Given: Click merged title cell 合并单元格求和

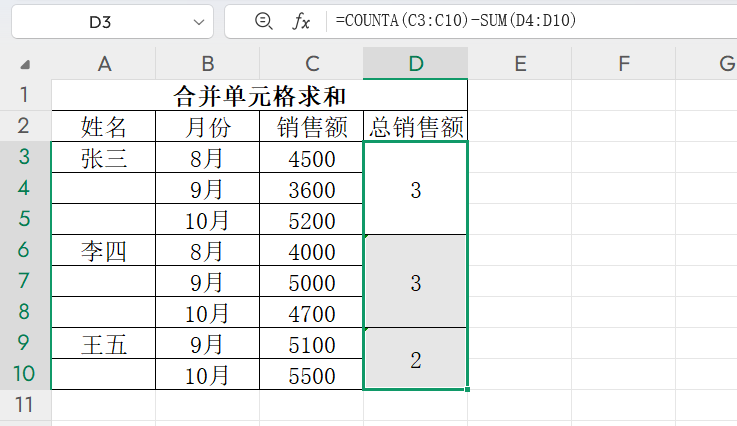Looking at the screenshot, I should point(259,96).
